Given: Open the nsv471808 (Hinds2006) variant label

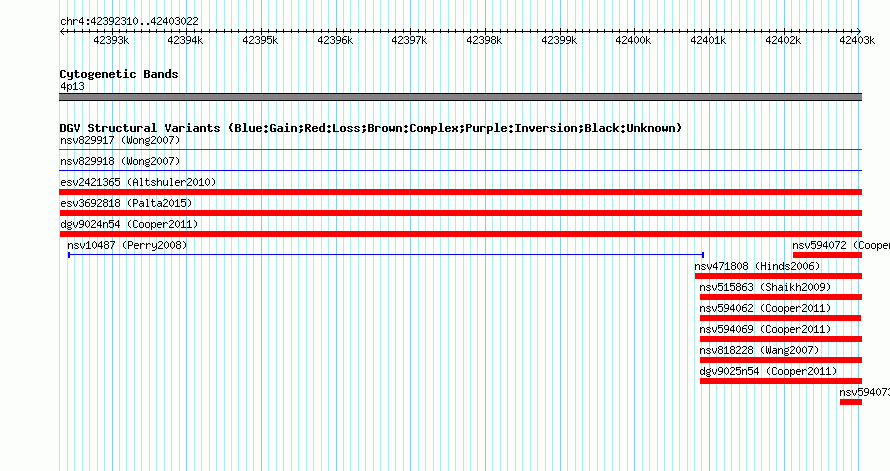Looking at the screenshot, I should coord(757,266).
